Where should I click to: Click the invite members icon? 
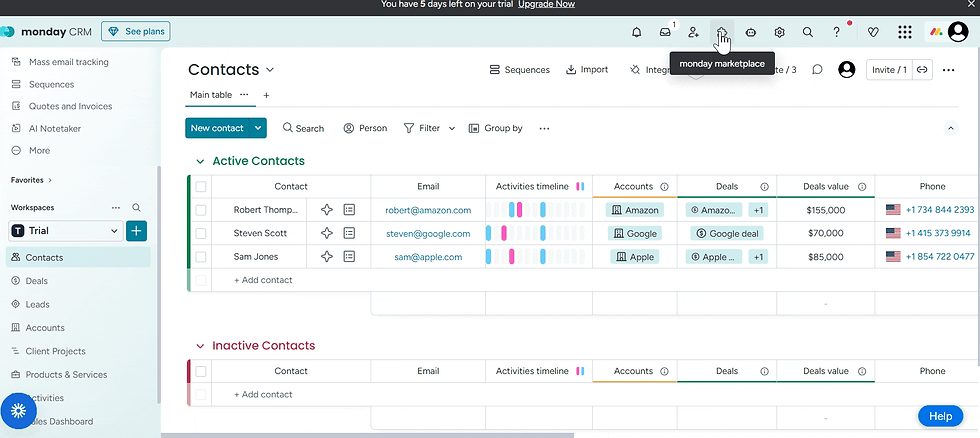coord(693,32)
